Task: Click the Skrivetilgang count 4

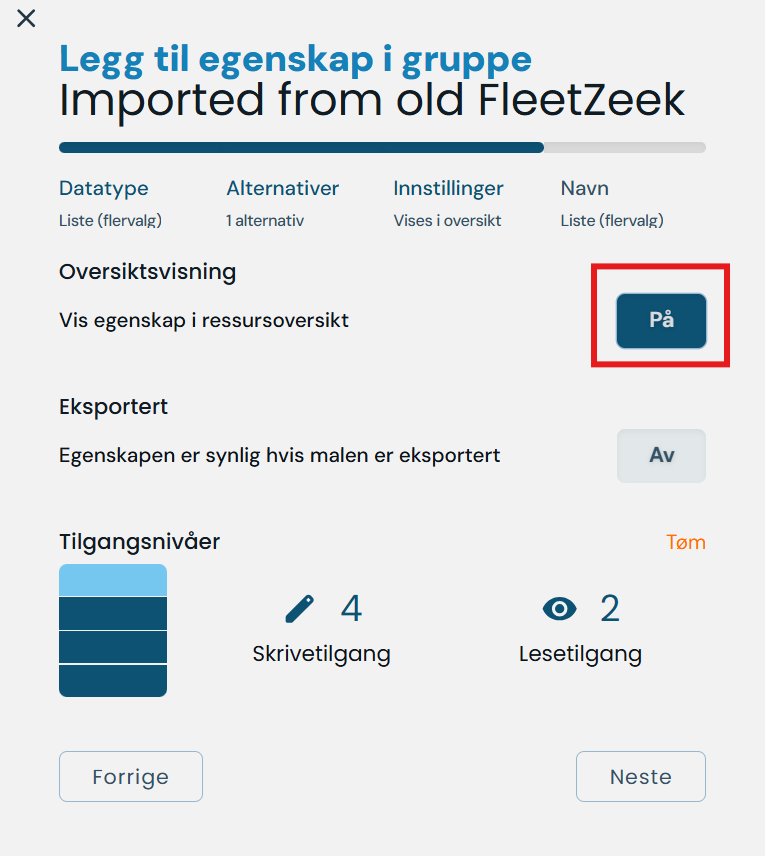Action: [351, 608]
